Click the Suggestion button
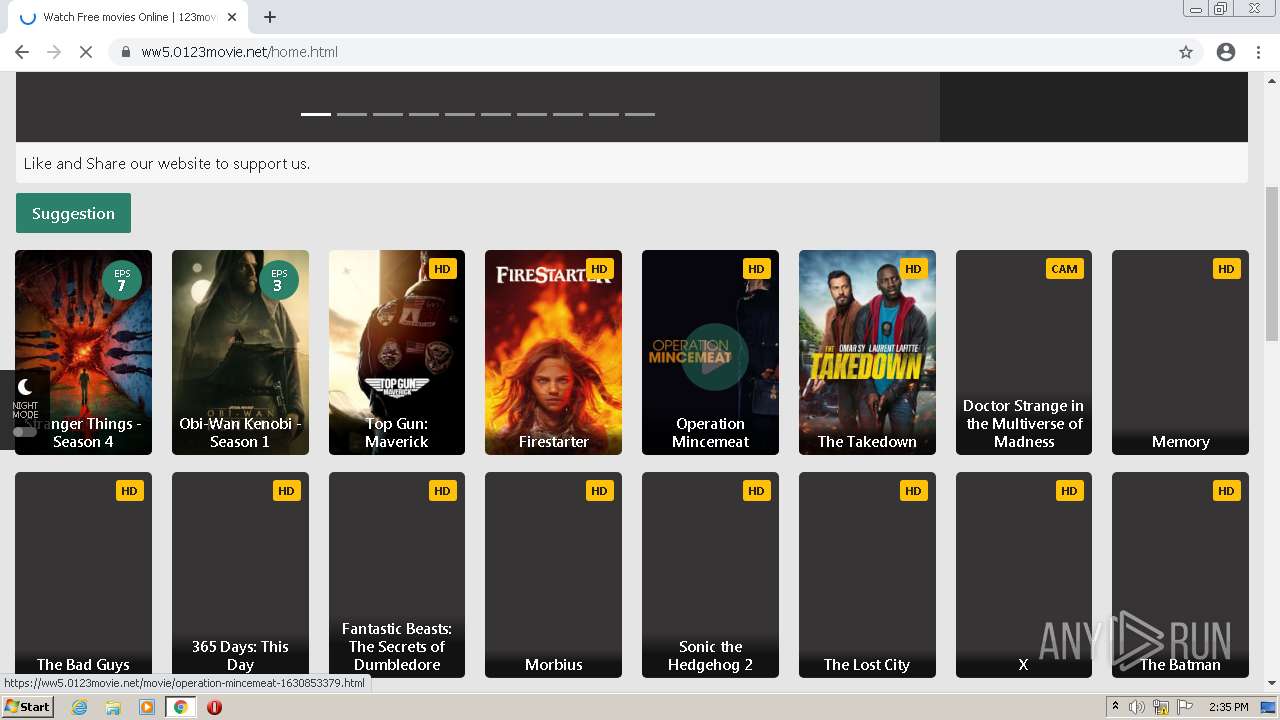Image resolution: width=1280 pixels, height=720 pixels. pos(73,213)
